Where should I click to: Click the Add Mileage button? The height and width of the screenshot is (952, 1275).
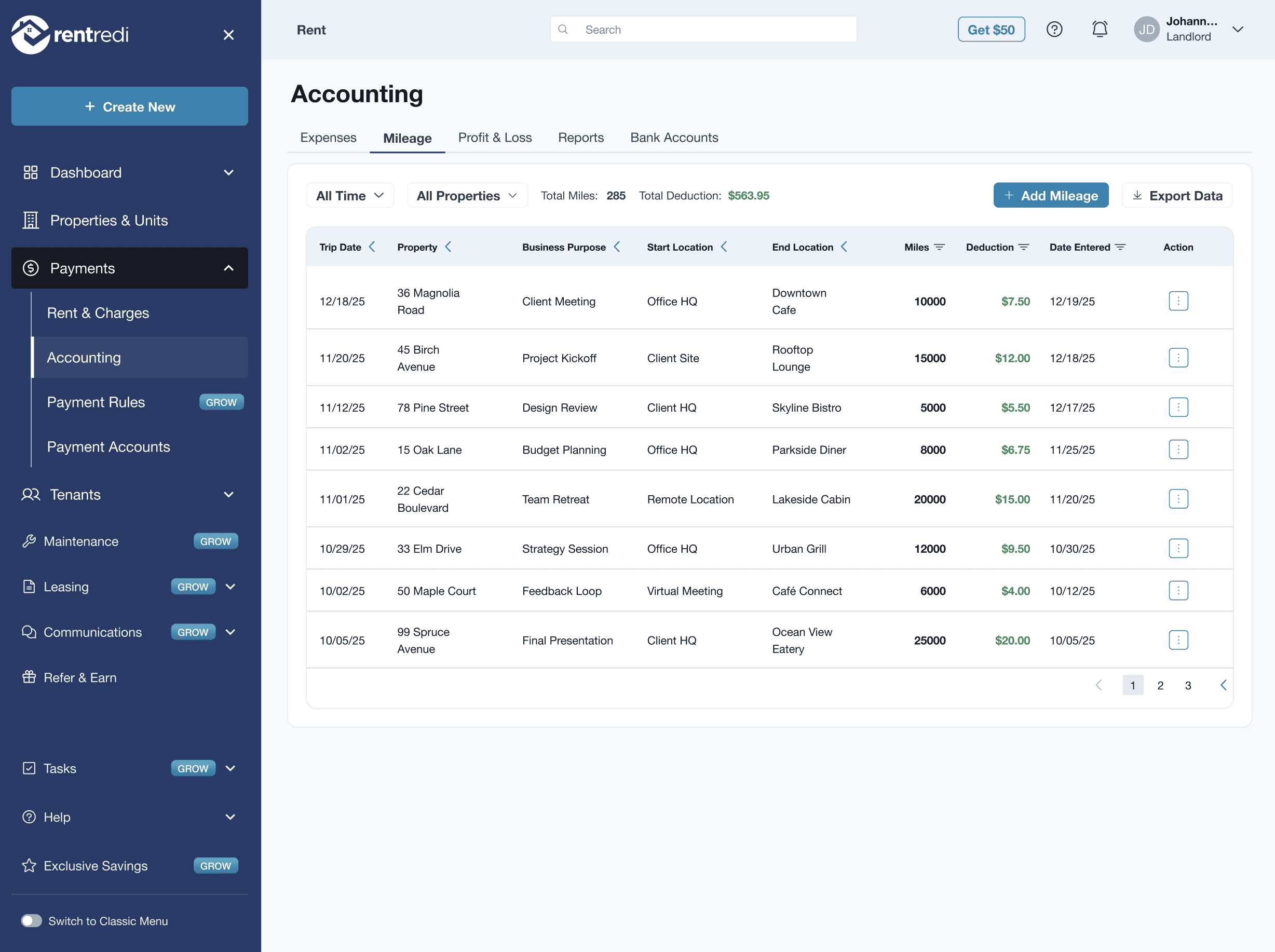tap(1050, 196)
